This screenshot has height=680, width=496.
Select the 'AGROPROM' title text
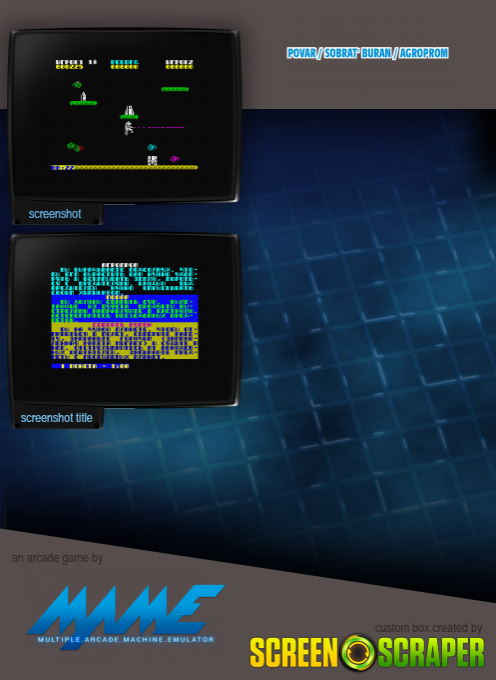pyautogui.click(x=424, y=53)
